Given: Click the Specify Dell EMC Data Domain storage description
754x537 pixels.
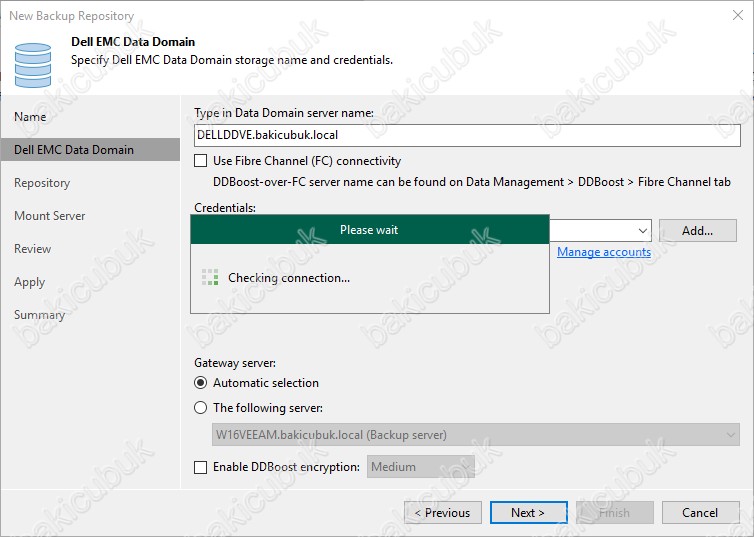Looking at the screenshot, I should click(x=232, y=60).
